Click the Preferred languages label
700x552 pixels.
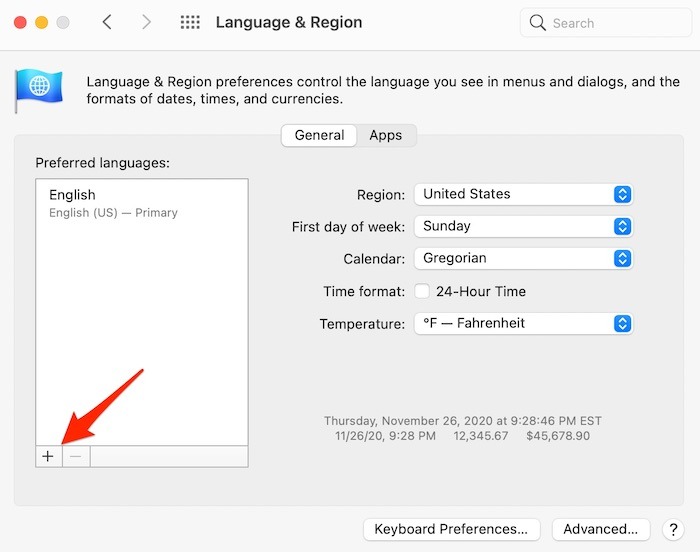[x=103, y=163]
